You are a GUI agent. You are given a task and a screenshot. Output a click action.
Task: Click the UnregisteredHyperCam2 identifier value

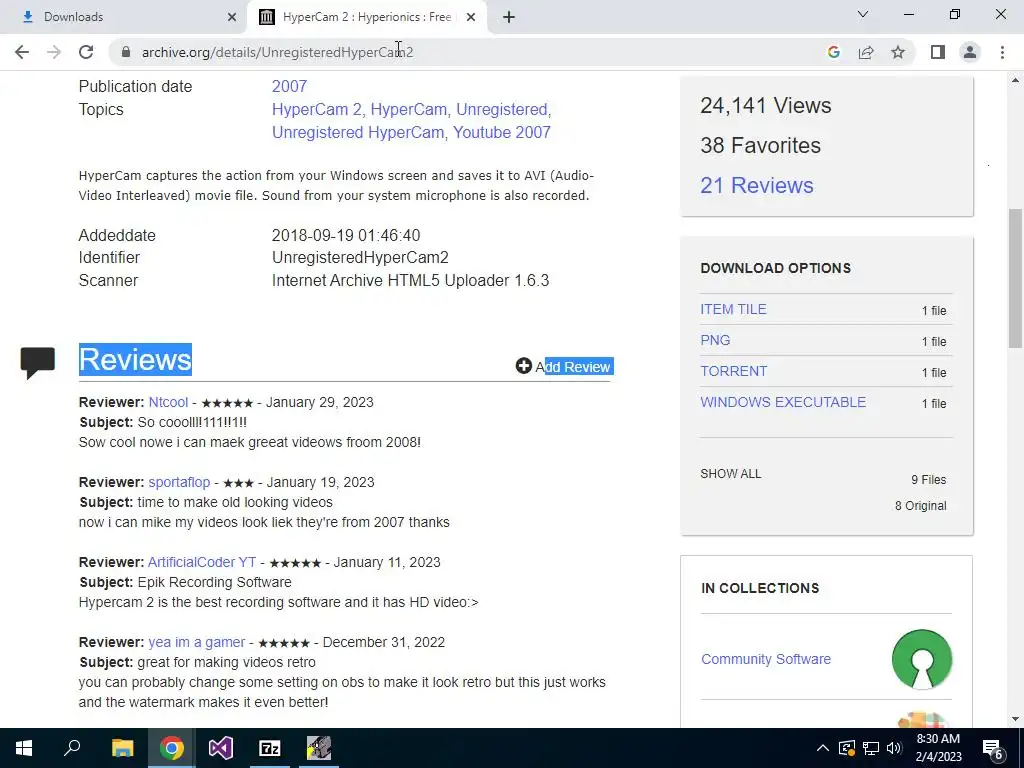tap(360, 257)
